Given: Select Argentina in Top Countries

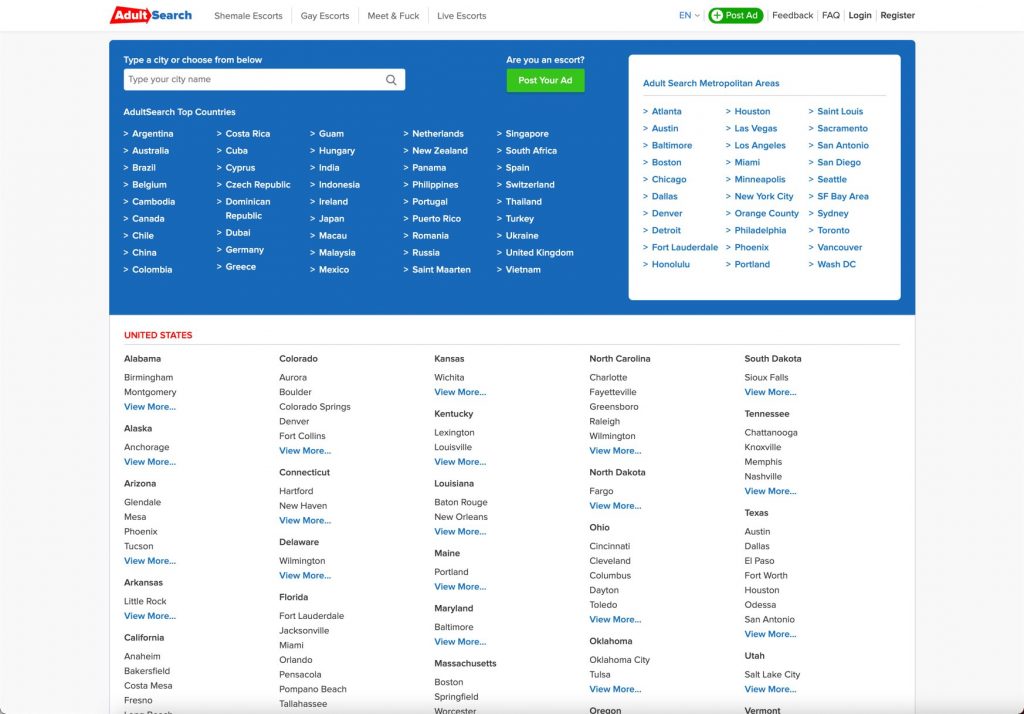Looking at the screenshot, I should point(152,133).
